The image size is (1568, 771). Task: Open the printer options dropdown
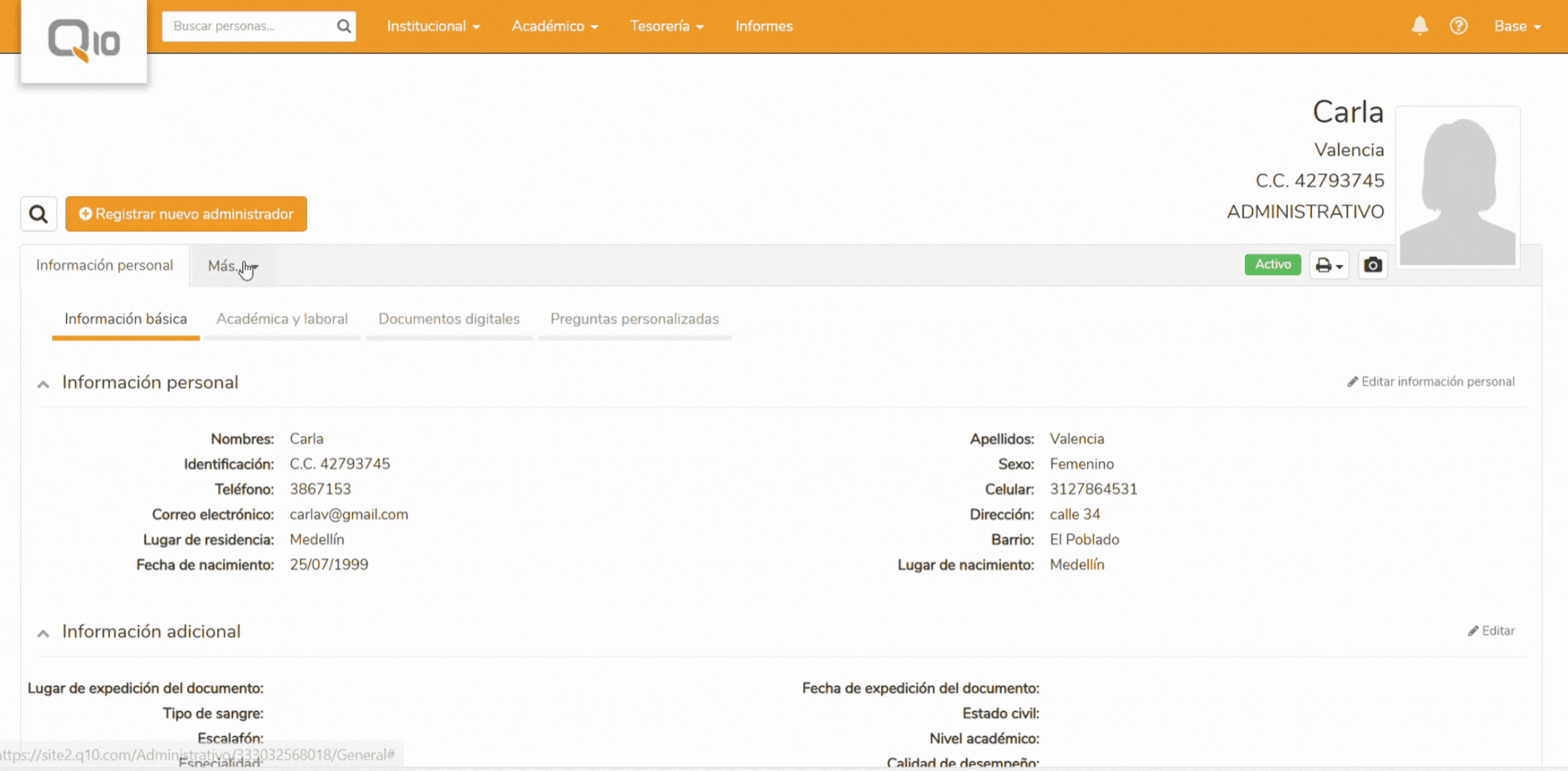click(1328, 265)
